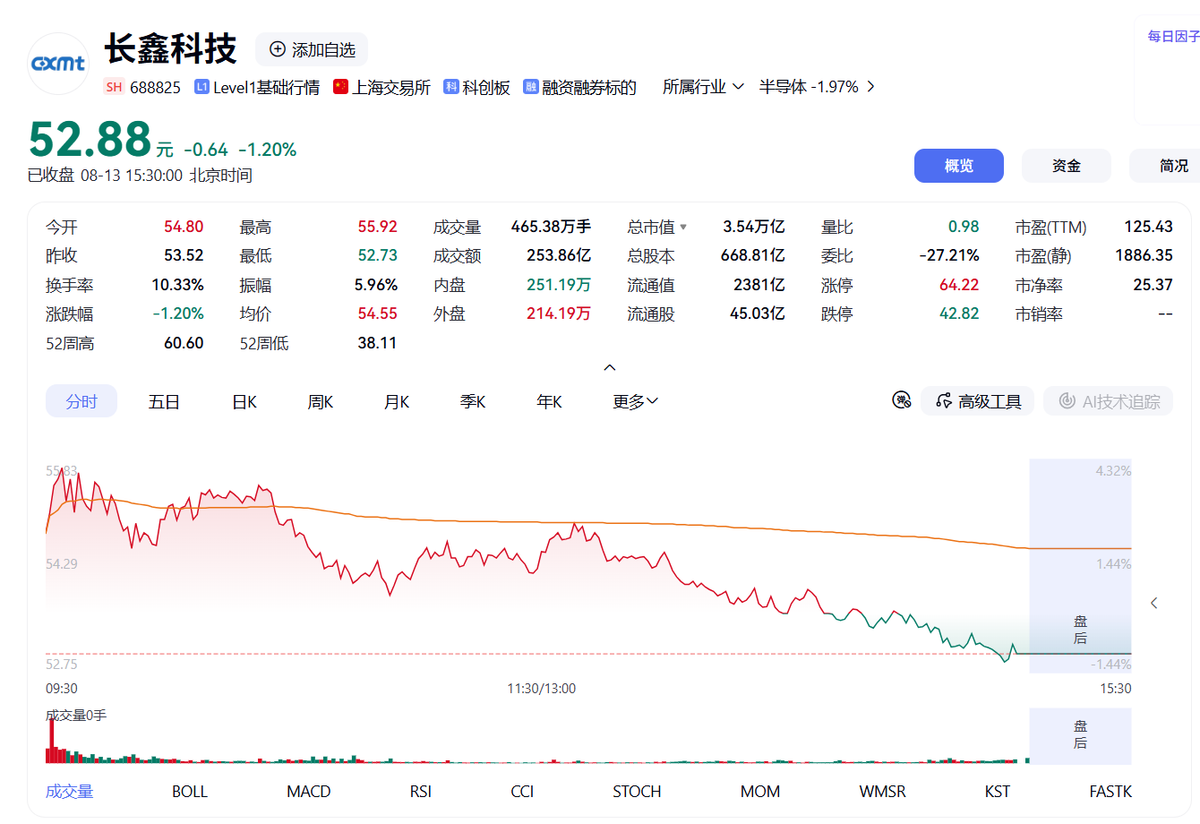Click the CXMT company logo
This screenshot has height=824, width=1200.
[x=58, y=64]
